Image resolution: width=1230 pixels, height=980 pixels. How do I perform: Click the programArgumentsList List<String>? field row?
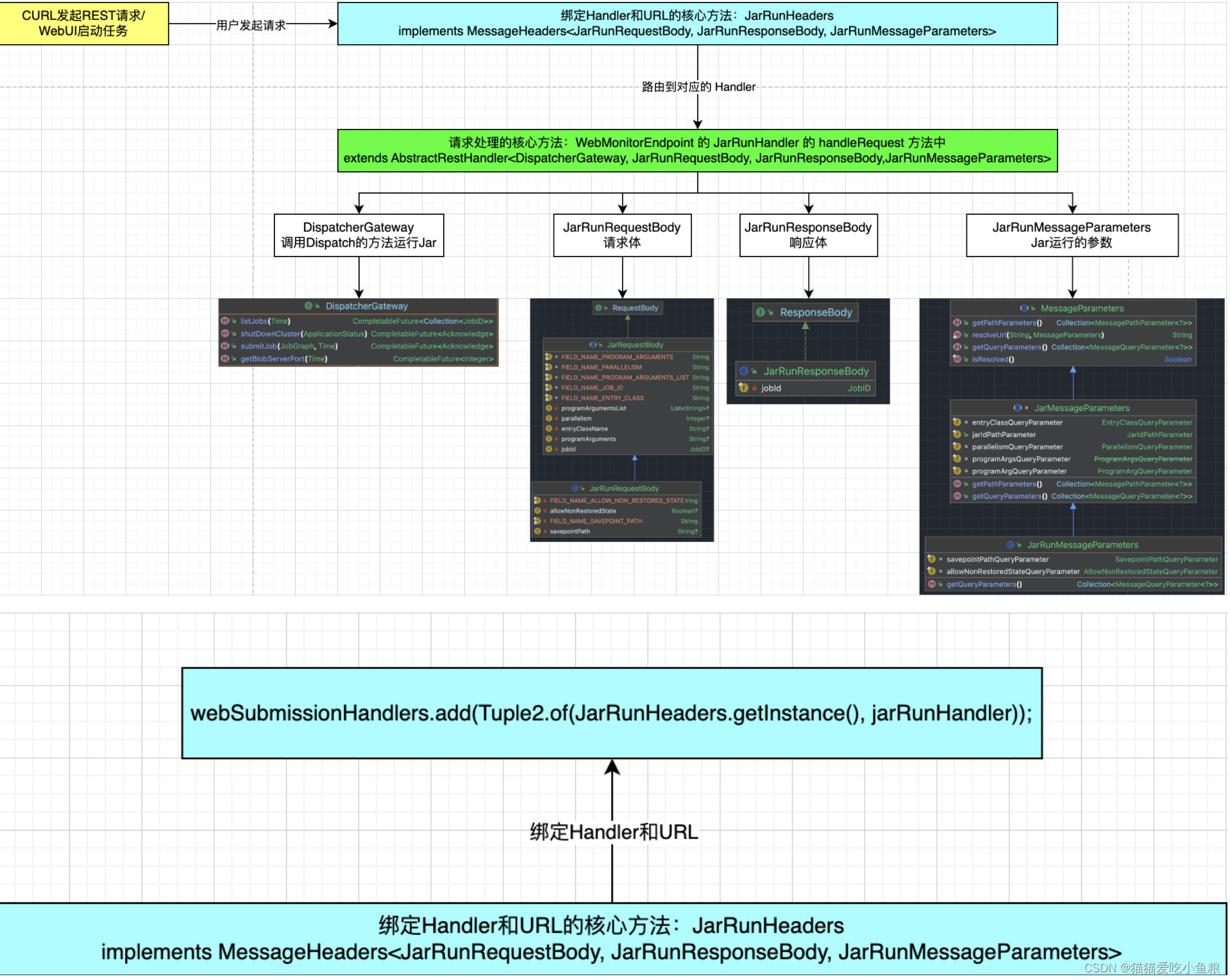pos(627,409)
